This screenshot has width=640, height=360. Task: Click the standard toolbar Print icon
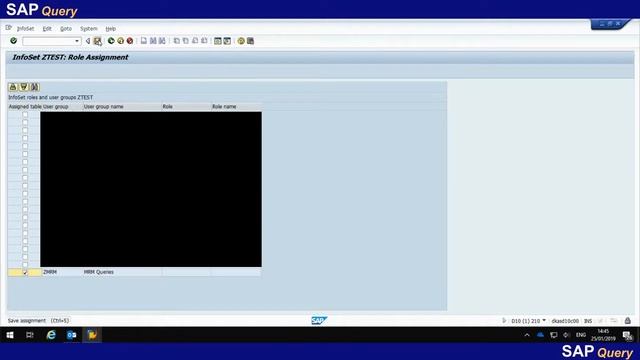tap(144, 41)
